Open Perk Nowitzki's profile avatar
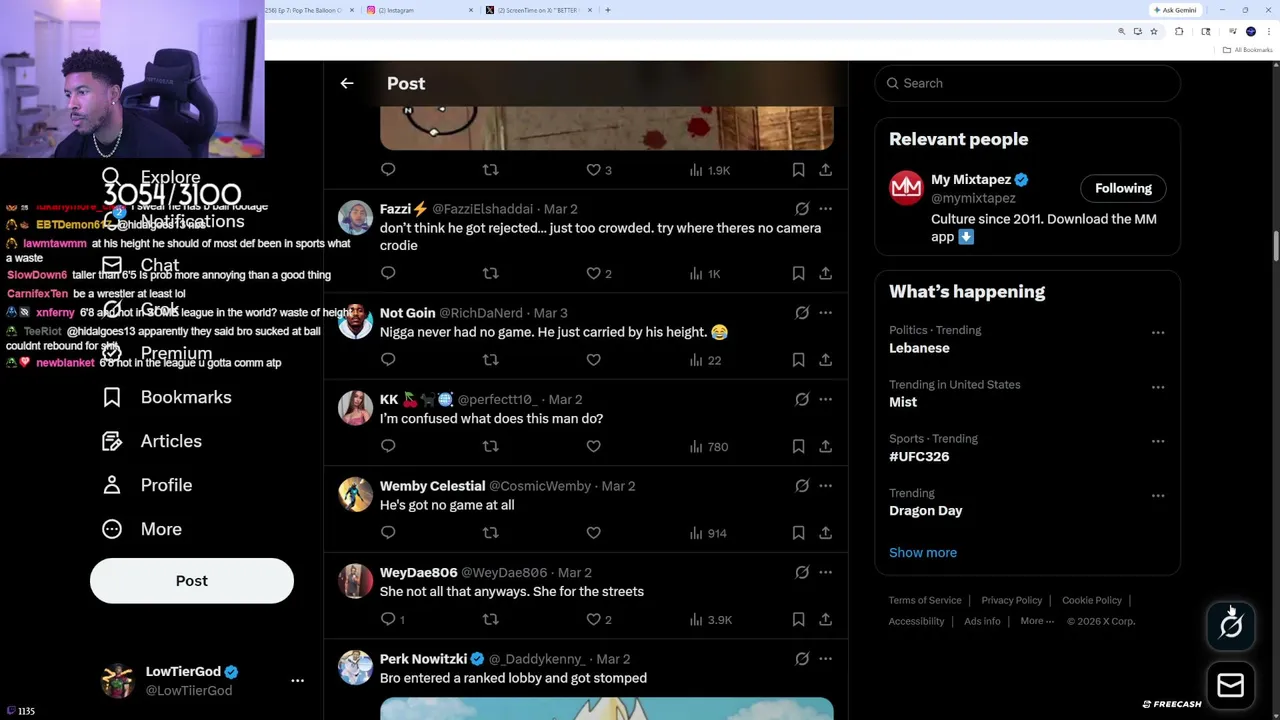This screenshot has height=720, width=1280. click(x=355, y=667)
